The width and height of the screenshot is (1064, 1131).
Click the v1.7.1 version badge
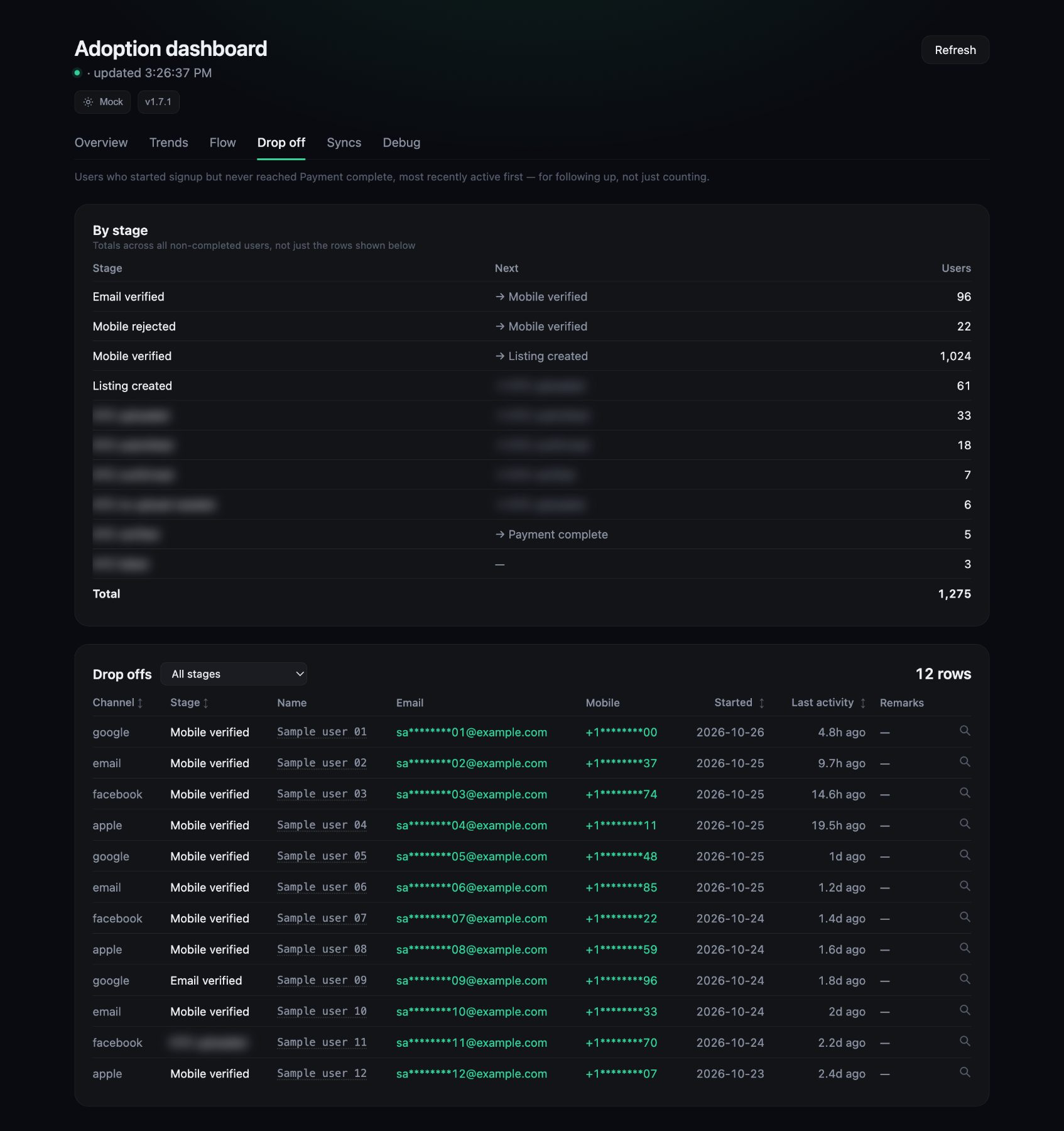158,102
